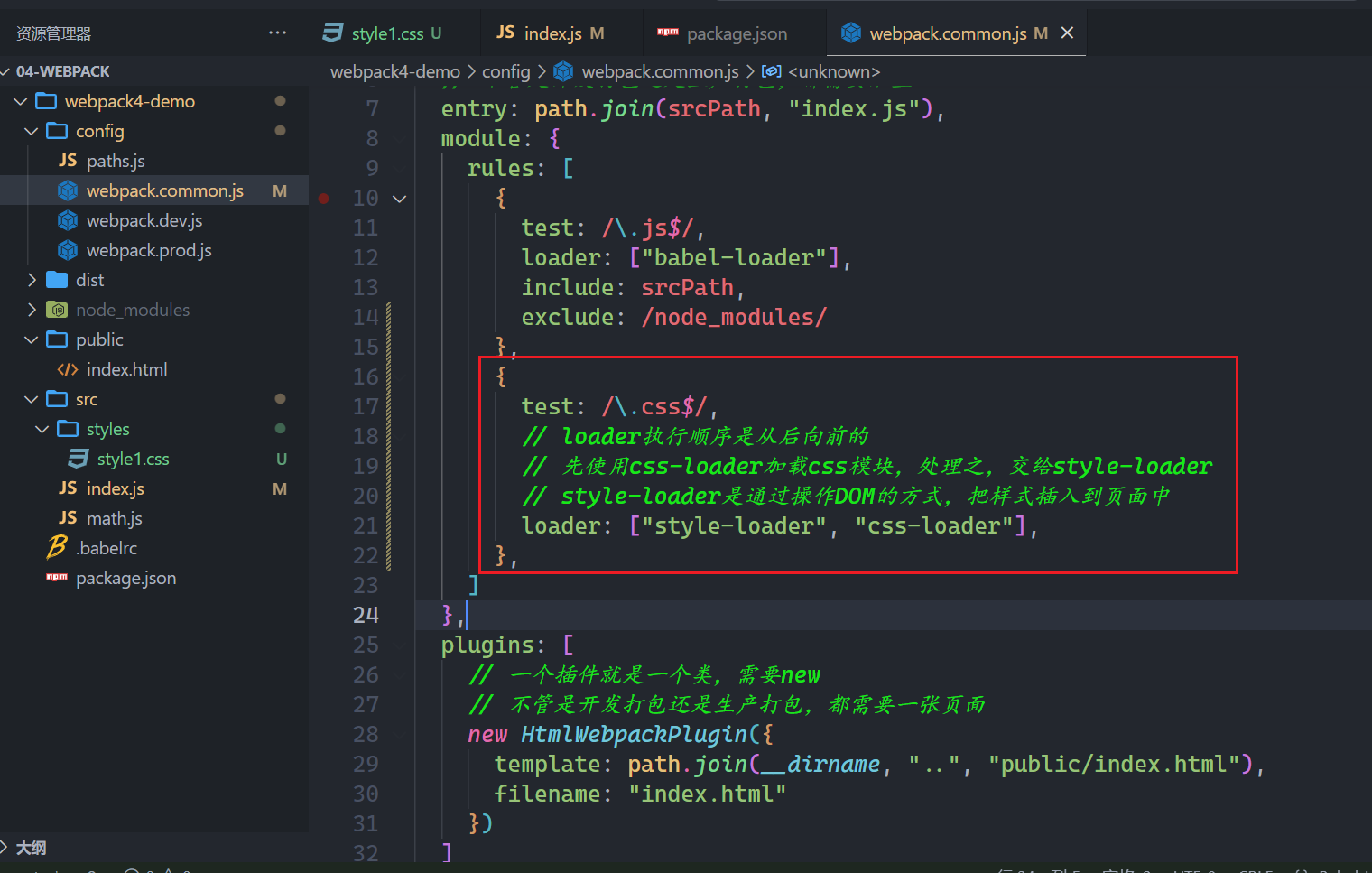Collapse the src folder
1372x873 pixels.
(32, 399)
